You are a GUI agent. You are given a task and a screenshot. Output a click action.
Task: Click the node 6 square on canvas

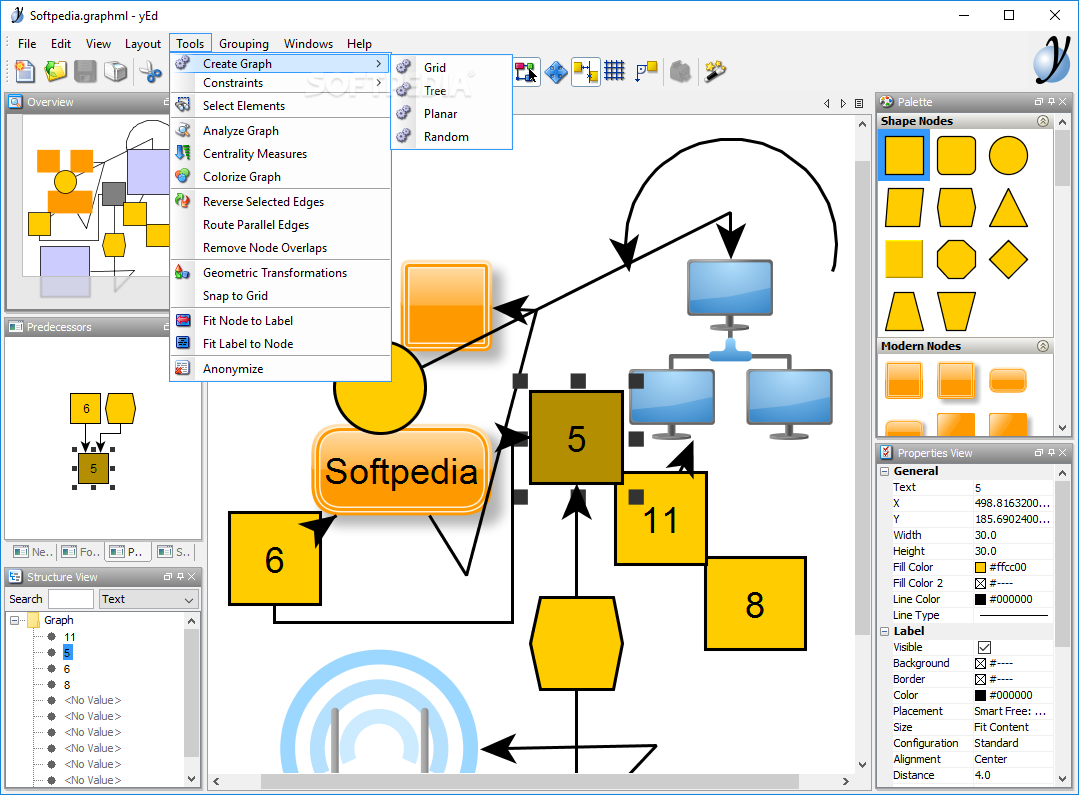tap(275, 559)
